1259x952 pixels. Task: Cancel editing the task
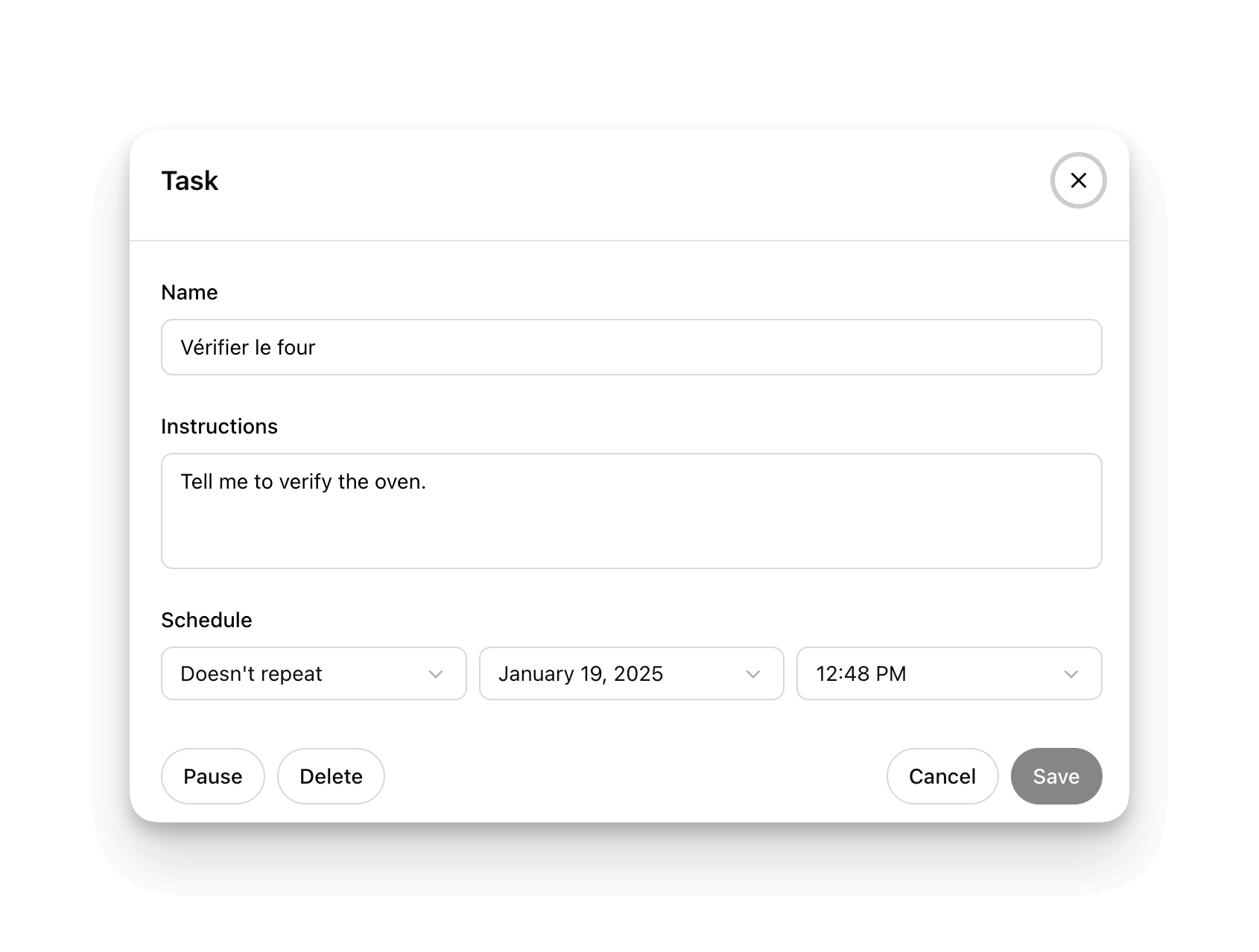942,776
